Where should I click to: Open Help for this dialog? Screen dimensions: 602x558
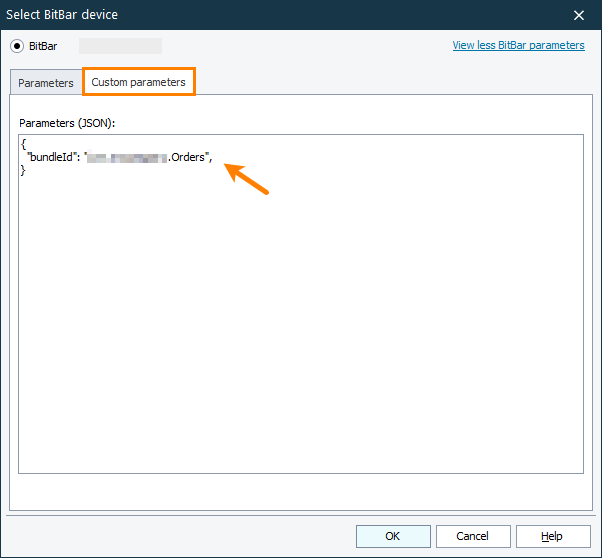(x=553, y=536)
